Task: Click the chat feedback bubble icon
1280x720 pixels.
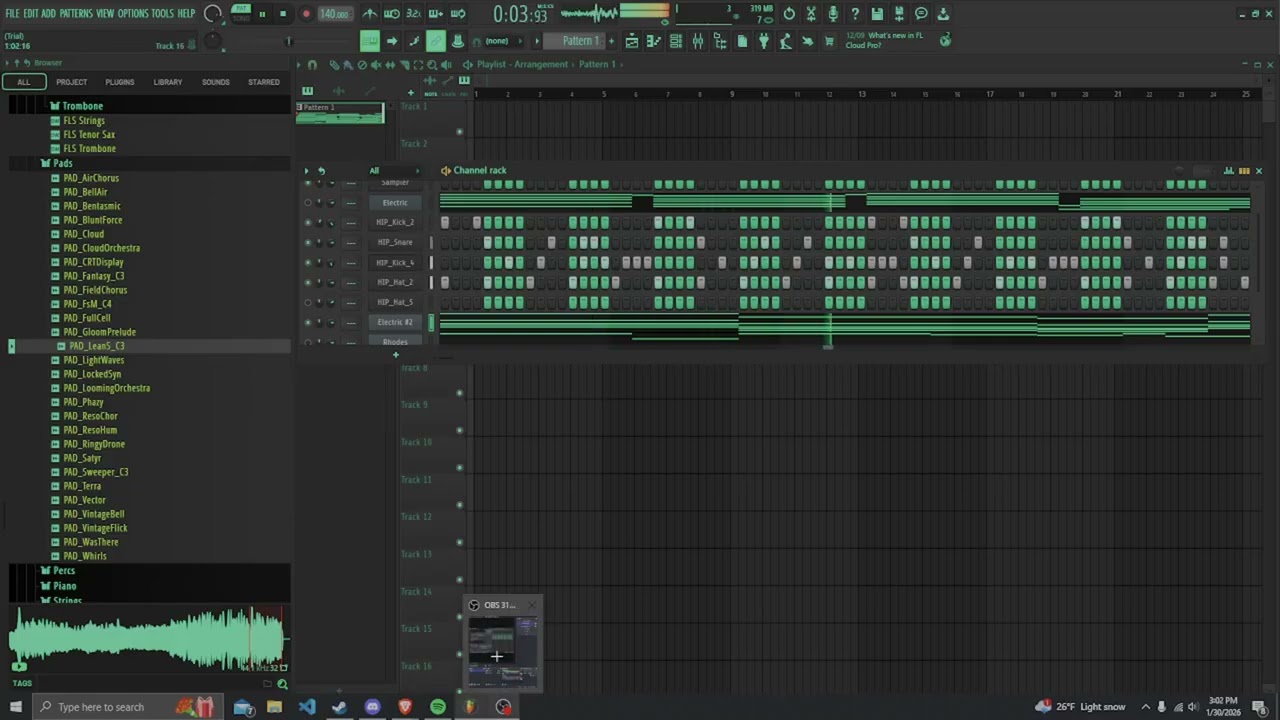Action: pyautogui.click(x=921, y=14)
